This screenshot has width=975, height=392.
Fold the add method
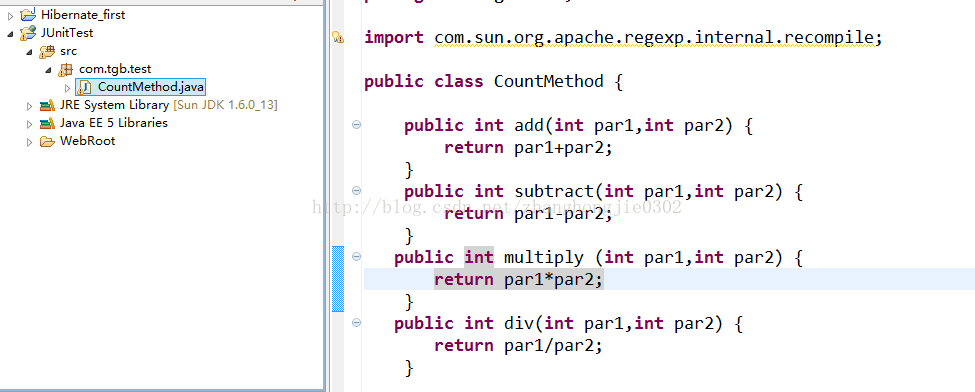(x=356, y=124)
